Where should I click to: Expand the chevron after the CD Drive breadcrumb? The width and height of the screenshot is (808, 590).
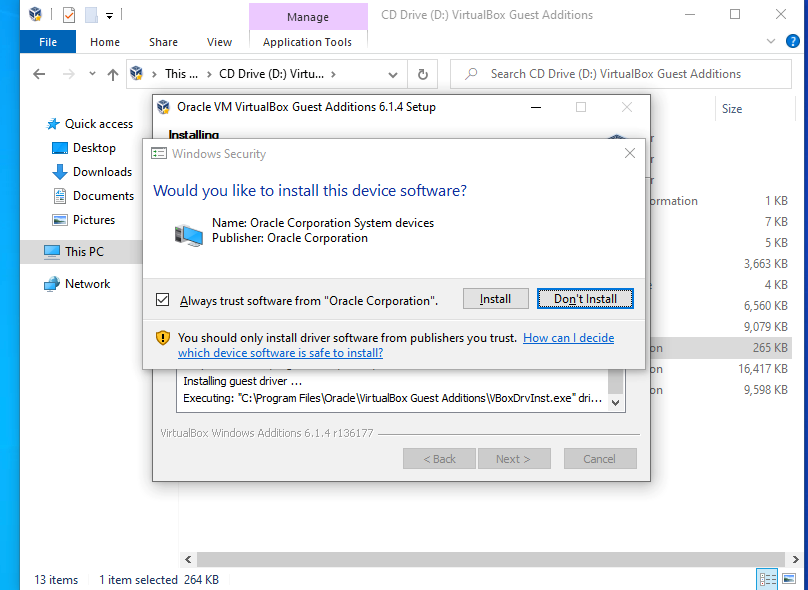click(334, 74)
